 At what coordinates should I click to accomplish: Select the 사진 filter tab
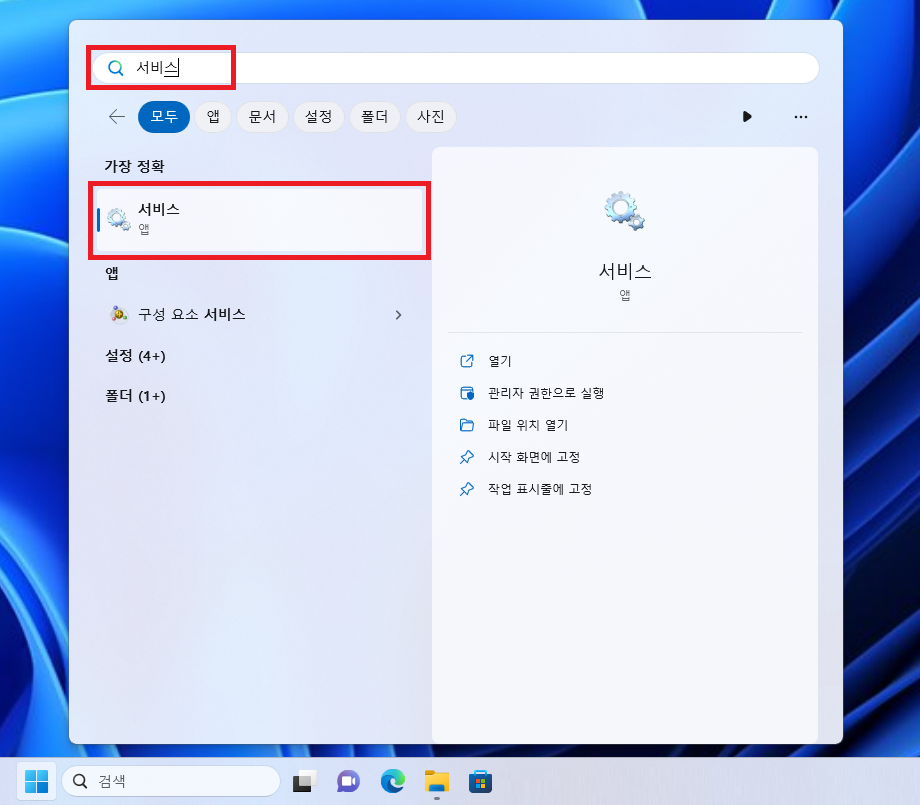(430, 117)
